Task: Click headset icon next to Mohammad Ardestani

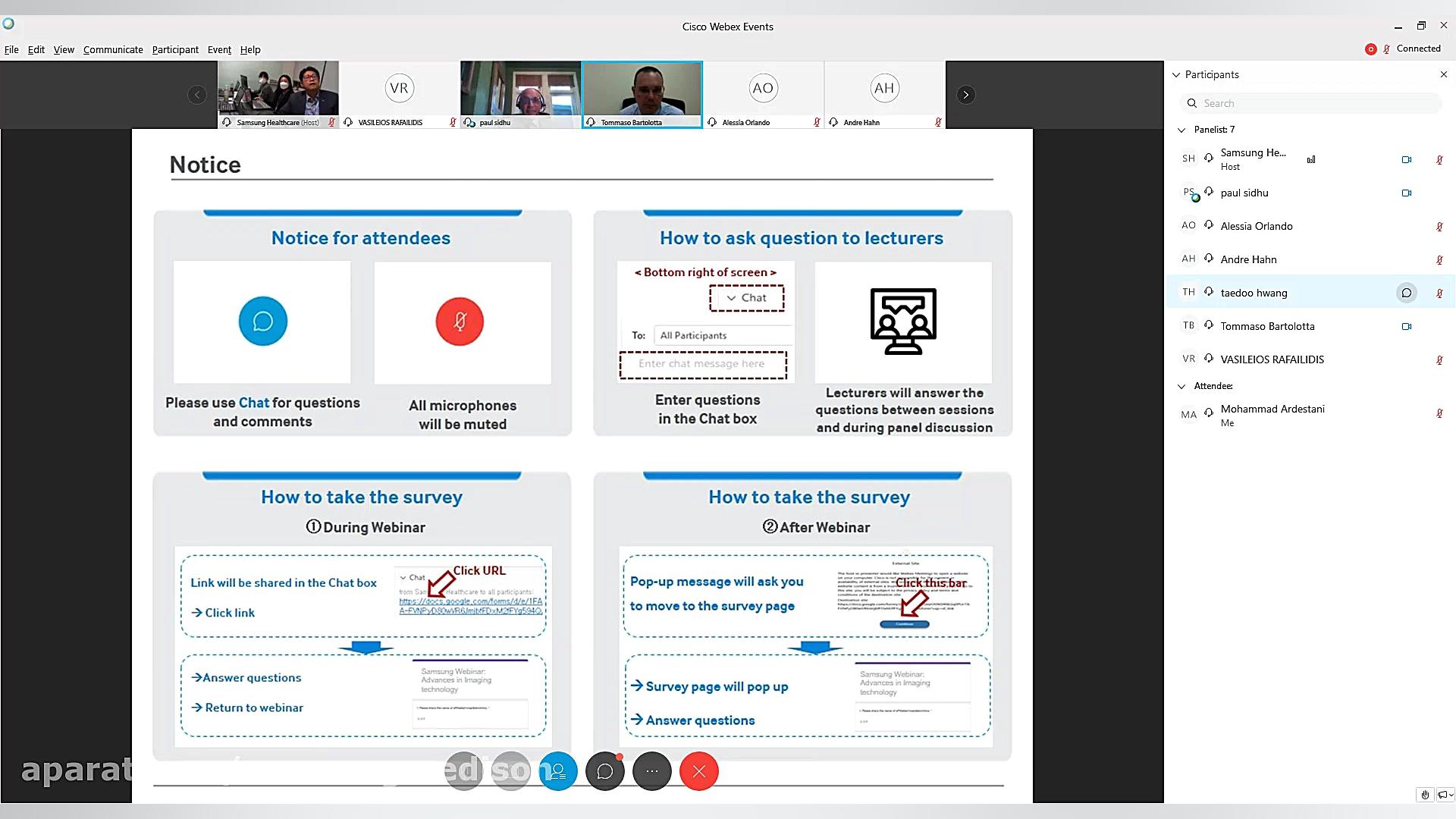Action: [x=1209, y=413]
